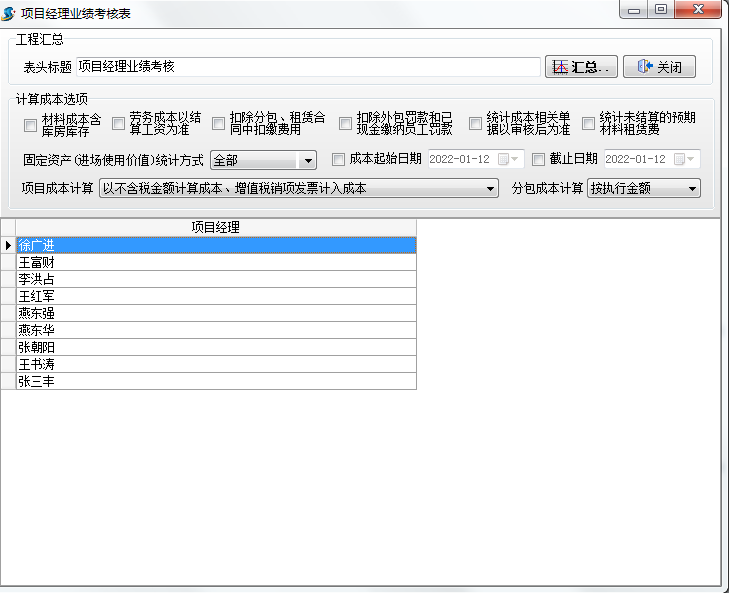Select project manager 张三丰 row

[215, 381]
